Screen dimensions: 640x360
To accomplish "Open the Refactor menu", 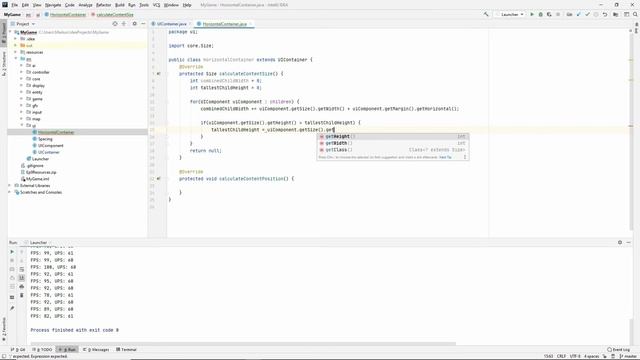I will [104, 5].
